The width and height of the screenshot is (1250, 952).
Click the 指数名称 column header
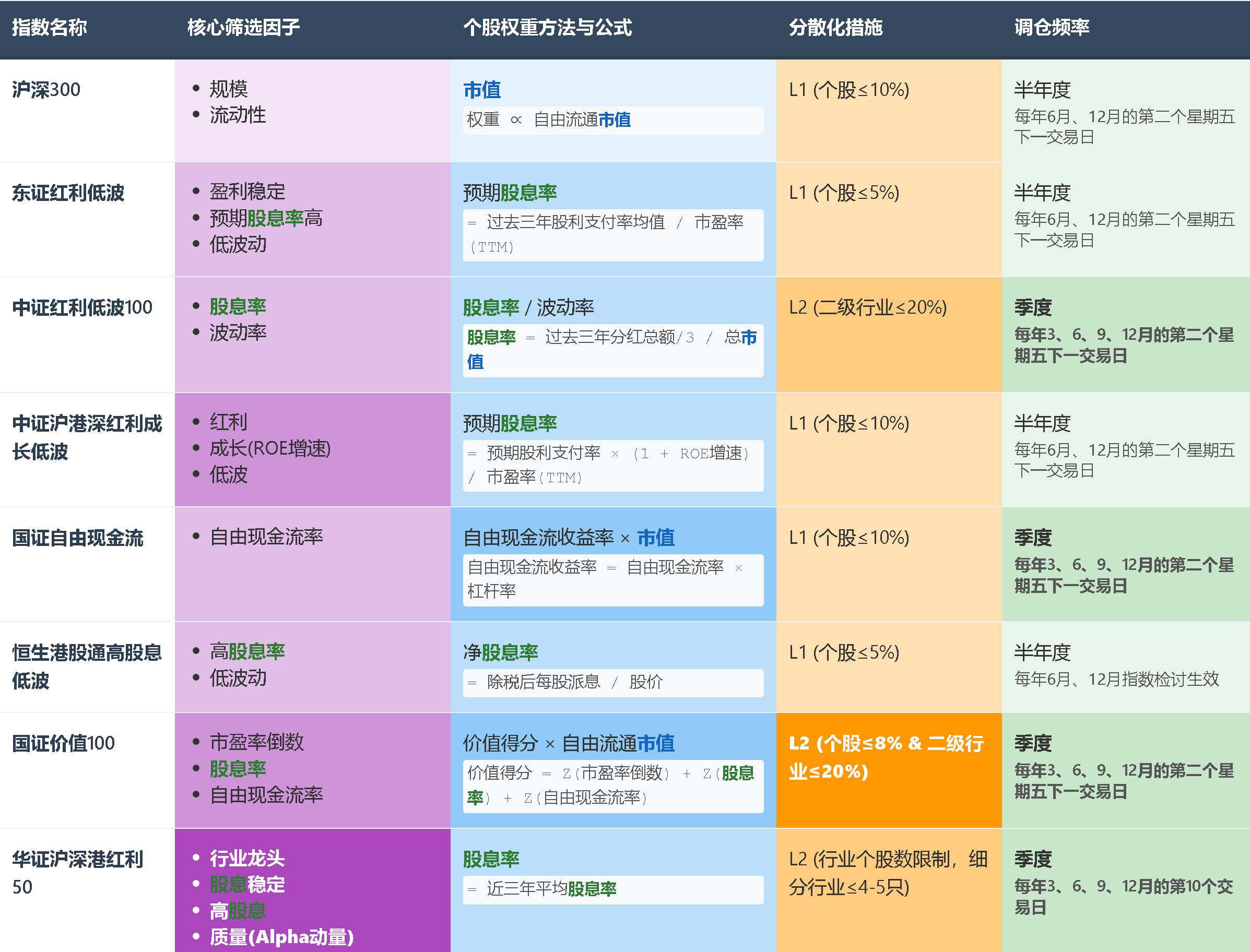pyautogui.click(x=49, y=27)
